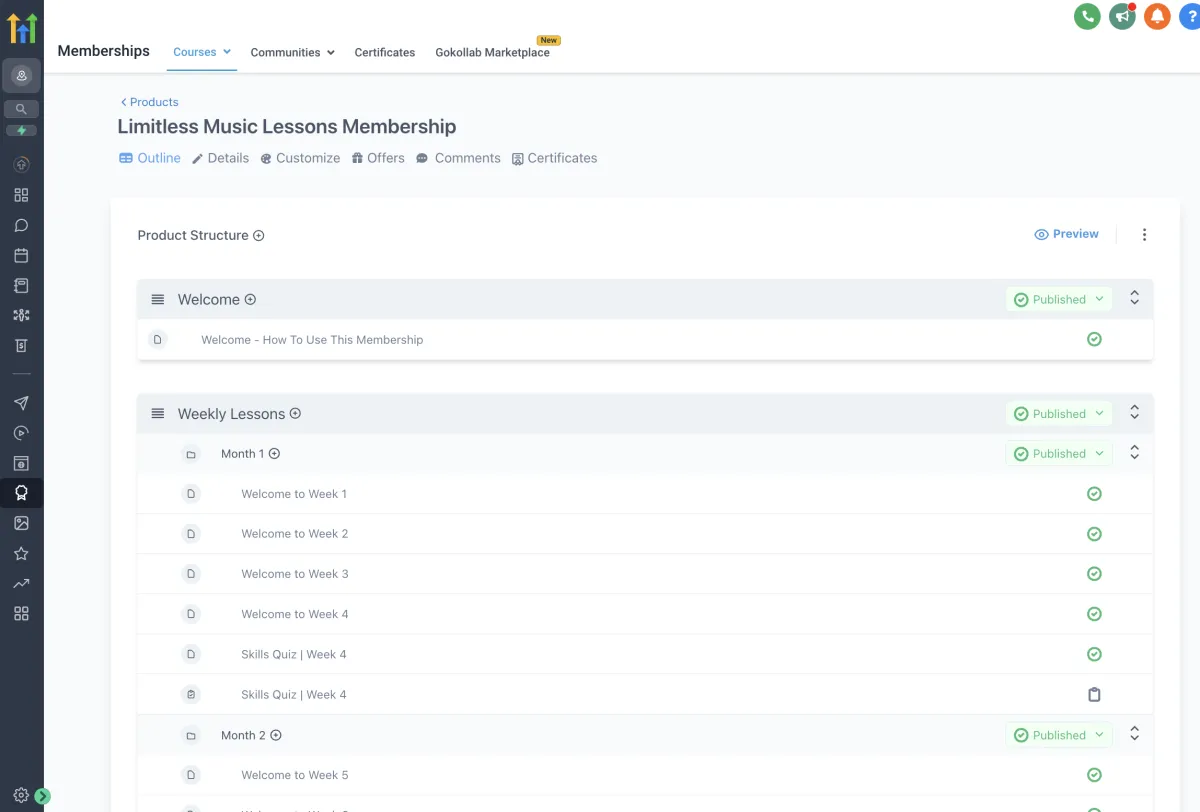Open the product Certificates tab
This screenshot has width=1200, height=812.
tap(554, 158)
